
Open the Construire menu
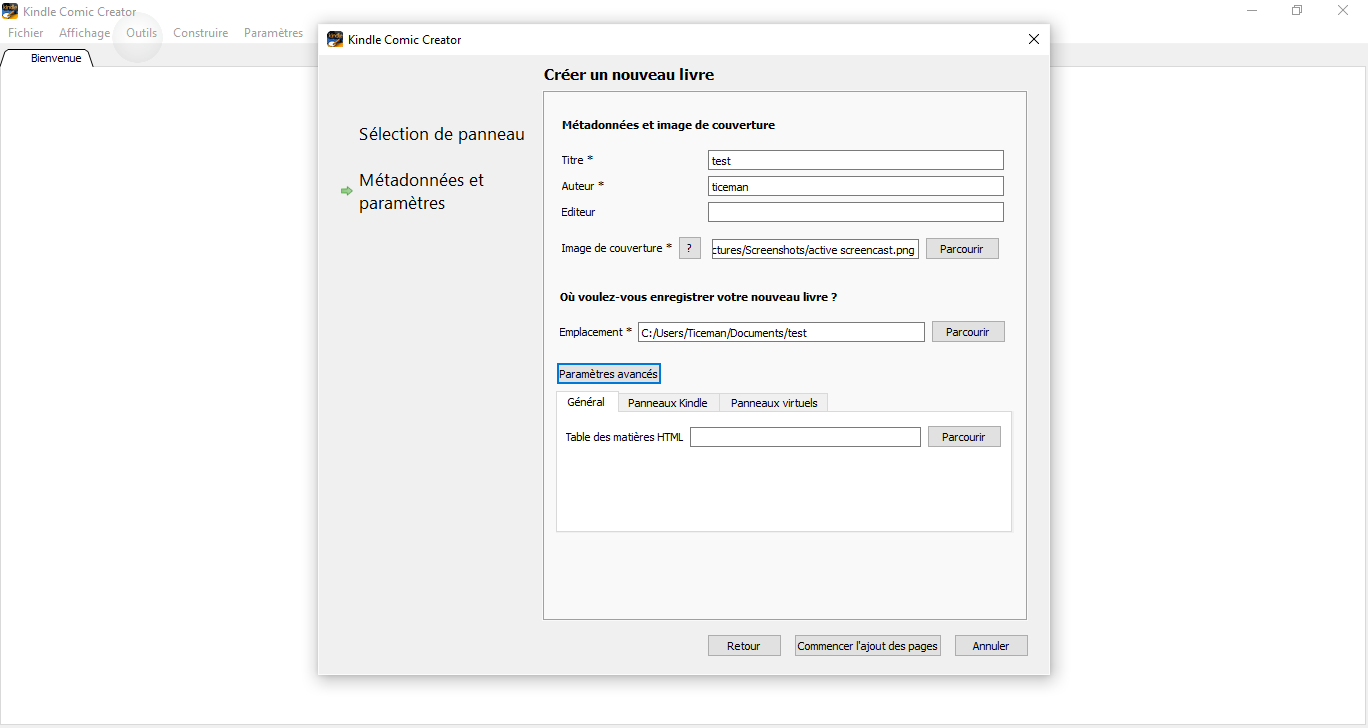tap(200, 33)
